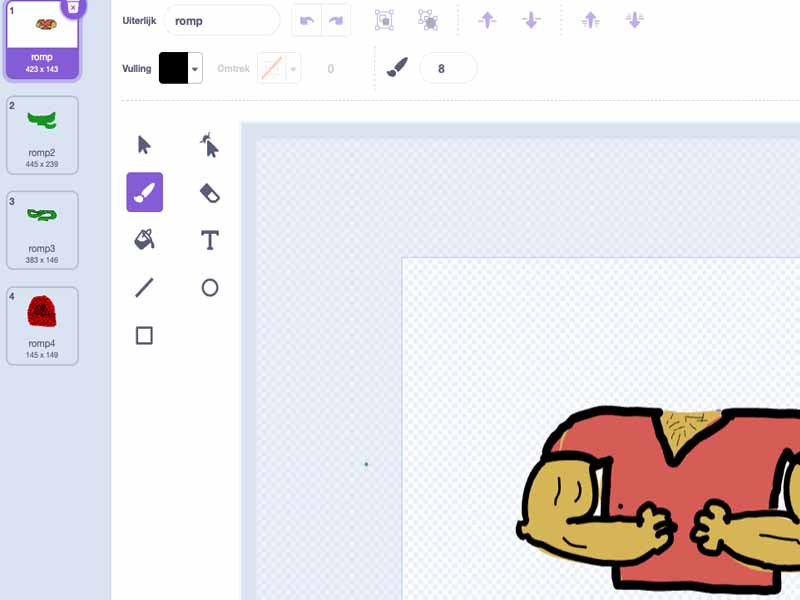
Task: Click the Group objects icon
Action: tap(384, 20)
